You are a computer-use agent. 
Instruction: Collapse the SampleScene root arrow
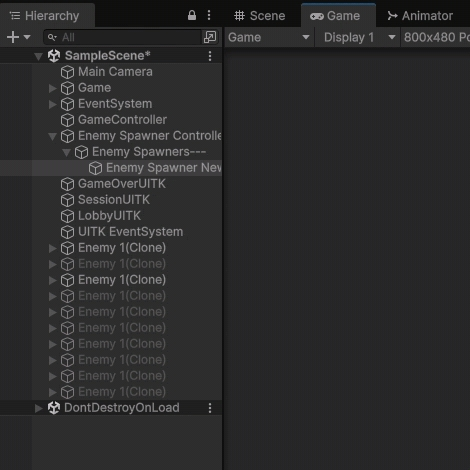pos(39,56)
